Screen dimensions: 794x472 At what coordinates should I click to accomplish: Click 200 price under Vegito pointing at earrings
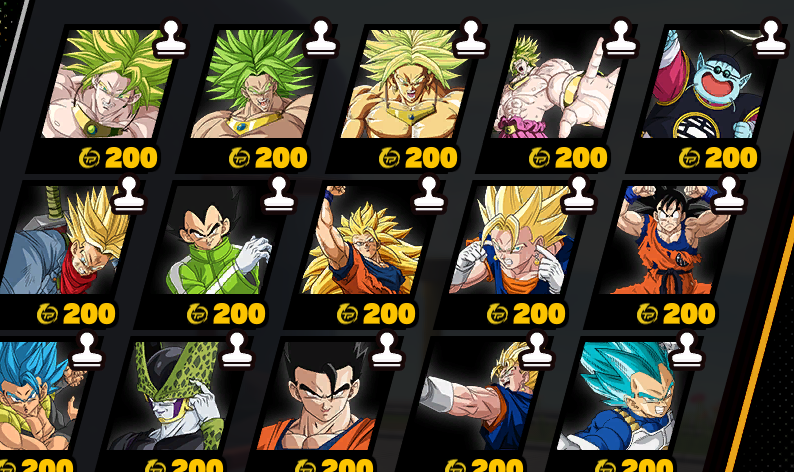point(539,314)
